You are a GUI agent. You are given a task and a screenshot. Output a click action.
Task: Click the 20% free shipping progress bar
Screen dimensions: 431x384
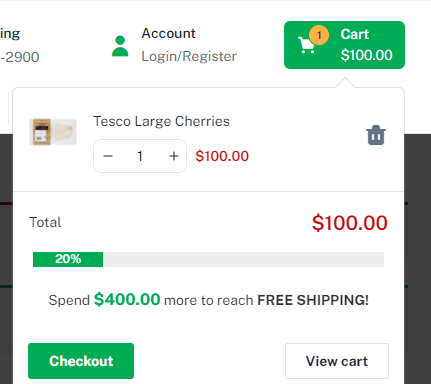(208, 259)
